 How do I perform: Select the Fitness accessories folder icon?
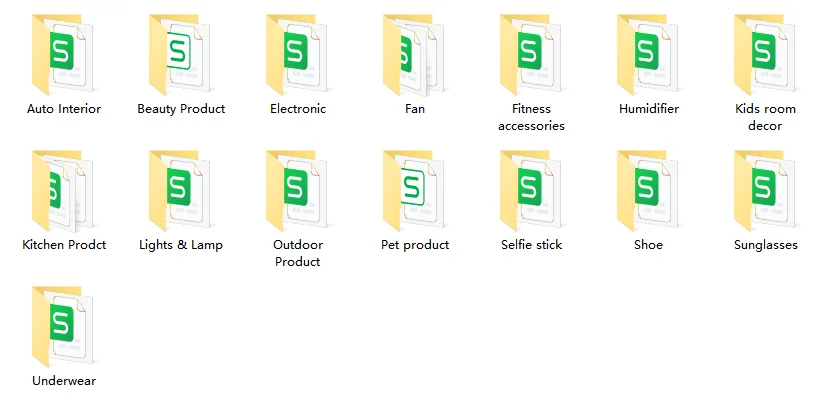pyautogui.click(x=532, y=54)
